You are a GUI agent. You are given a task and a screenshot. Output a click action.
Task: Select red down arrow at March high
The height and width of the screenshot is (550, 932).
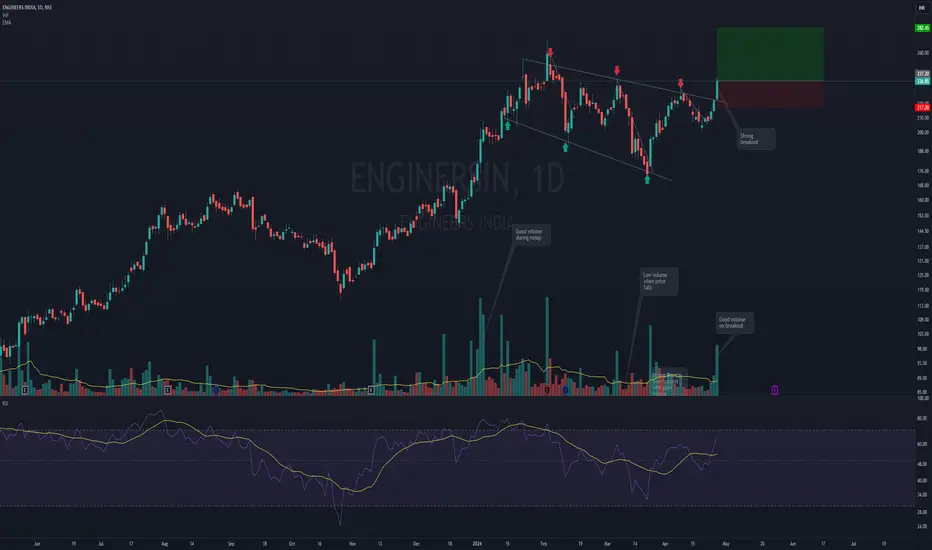point(617,70)
